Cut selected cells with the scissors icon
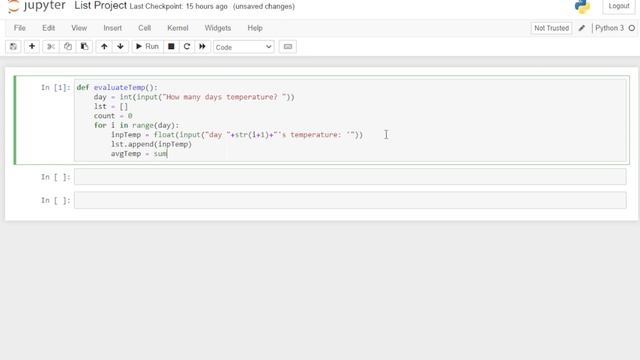 coord(51,47)
